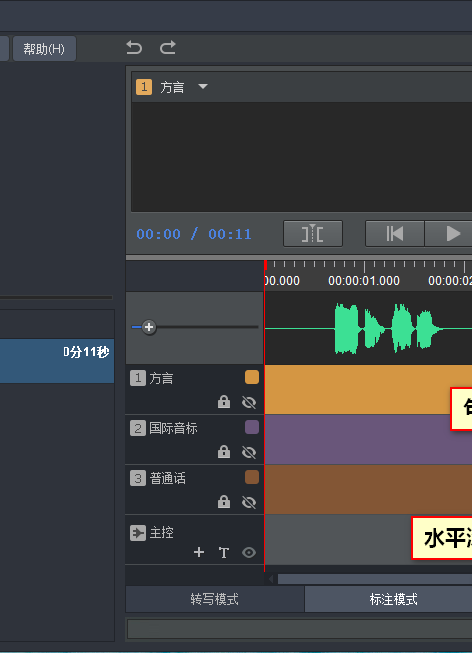Open the 方言 layer dropdown arrow
Viewport: 472px width, 653px height.
(203, 87)
